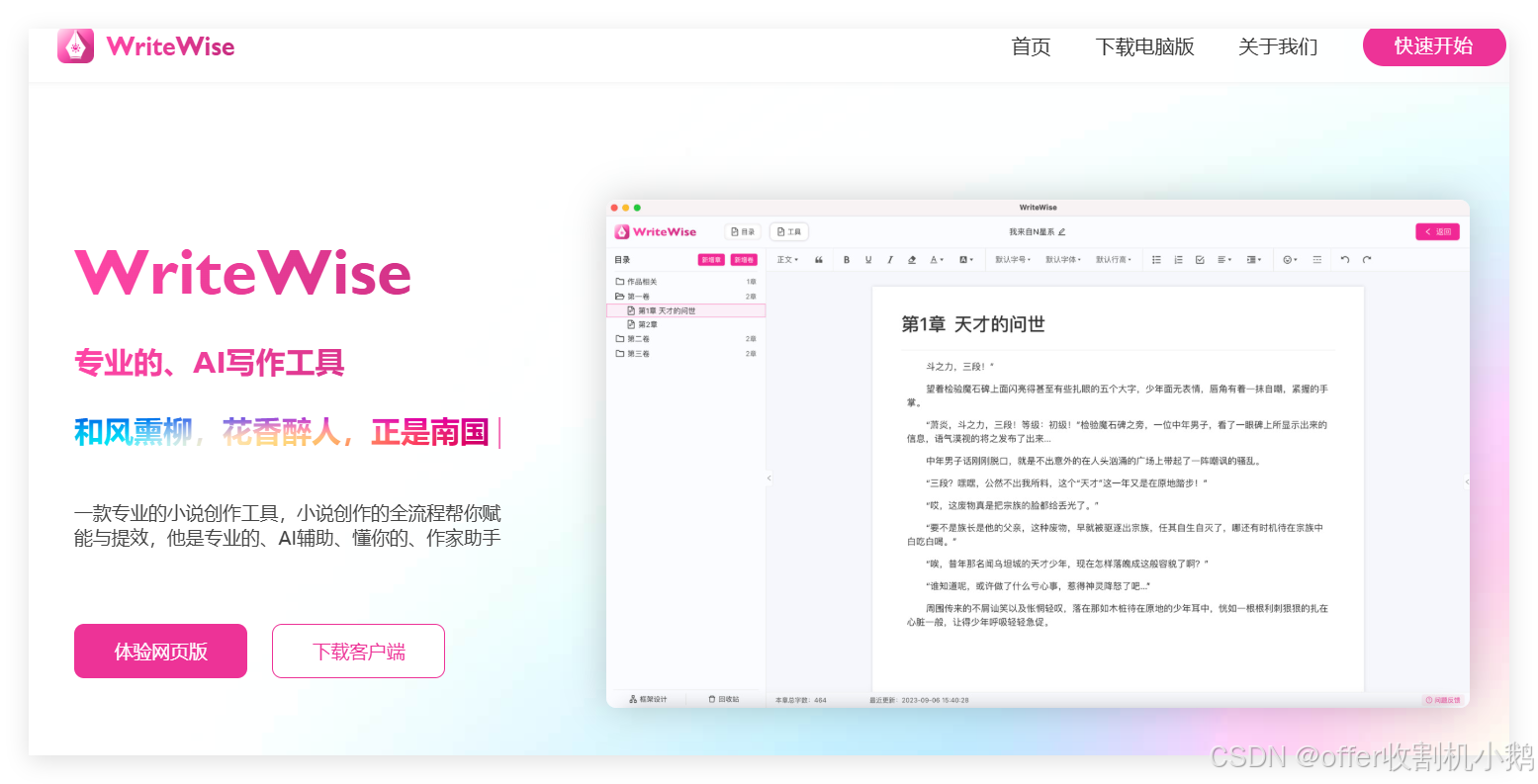Toggle the horizontal divider insert icon
This screenshot has width=1538, height=784.
1316,259
